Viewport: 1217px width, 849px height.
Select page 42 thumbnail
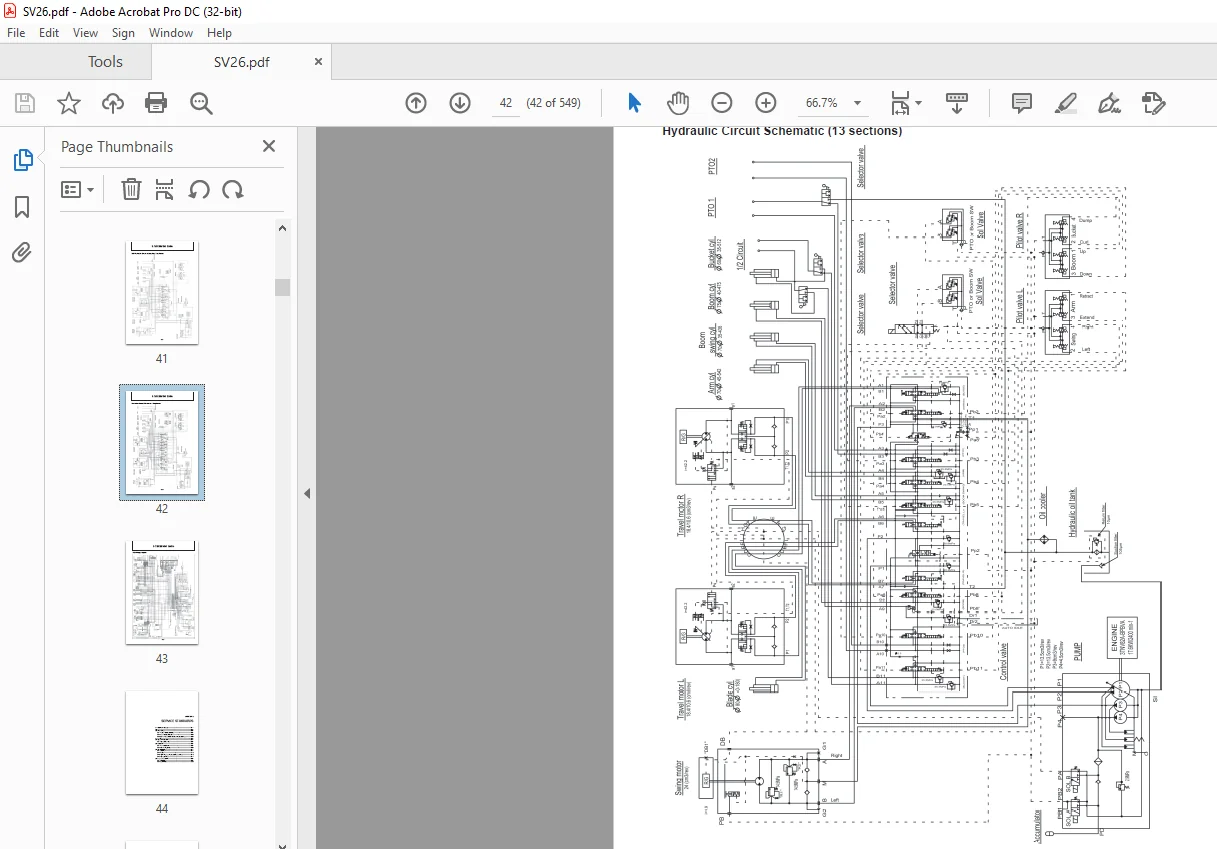[162, 442]
